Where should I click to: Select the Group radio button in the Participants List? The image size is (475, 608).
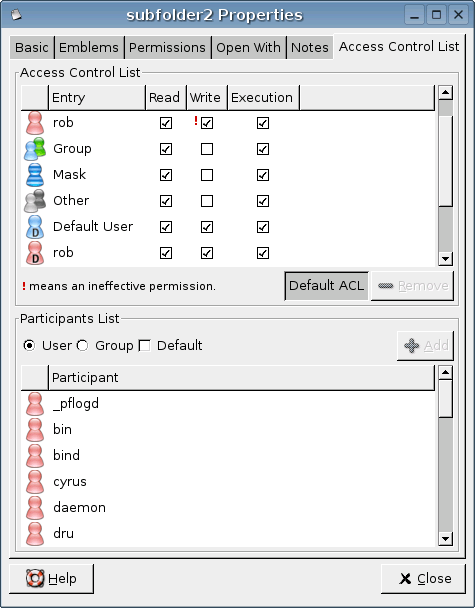point(82,345)
